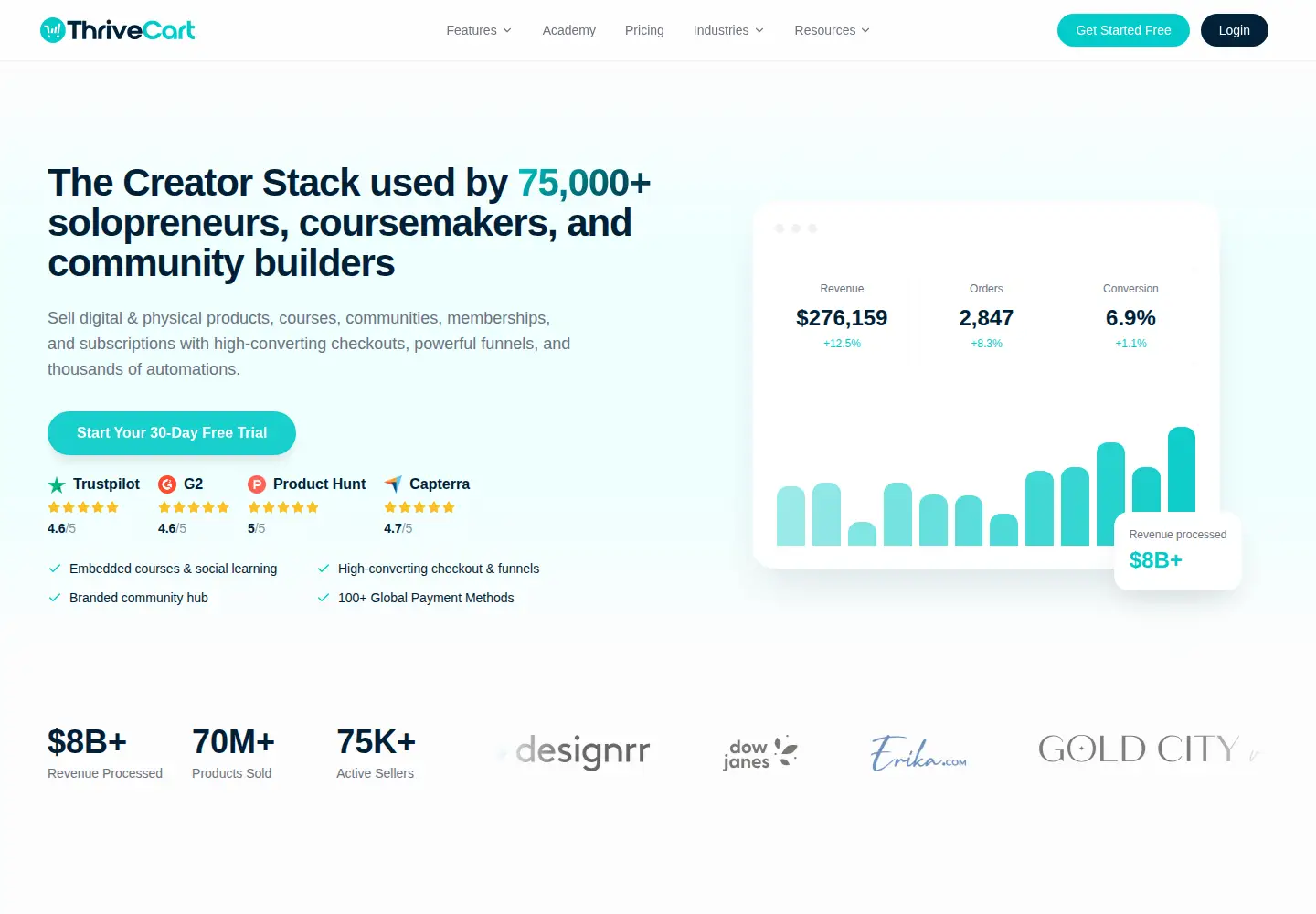Click the GOLD CITY logo

pos(1139,749)
